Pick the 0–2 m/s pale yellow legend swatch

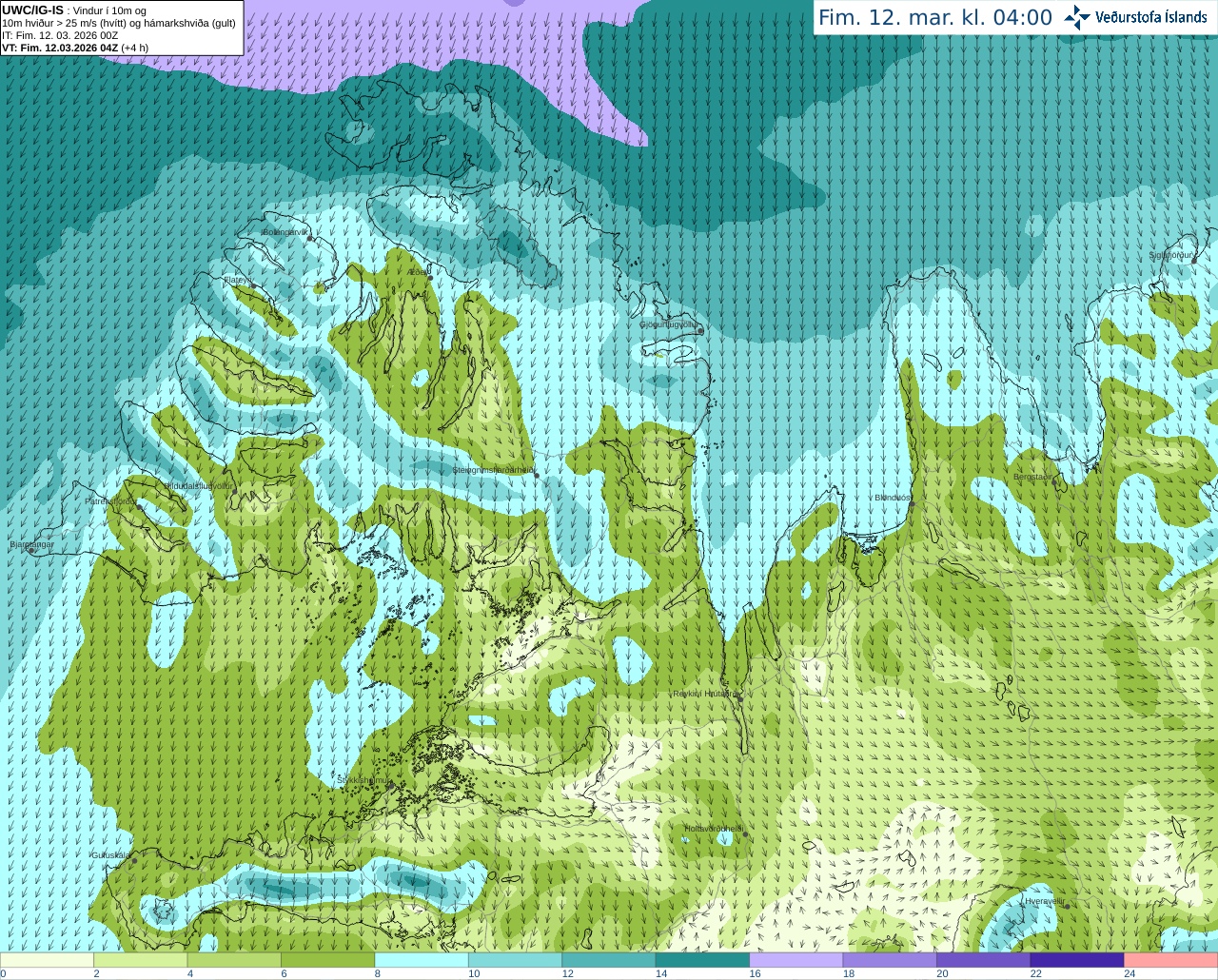tap(48, 960)
